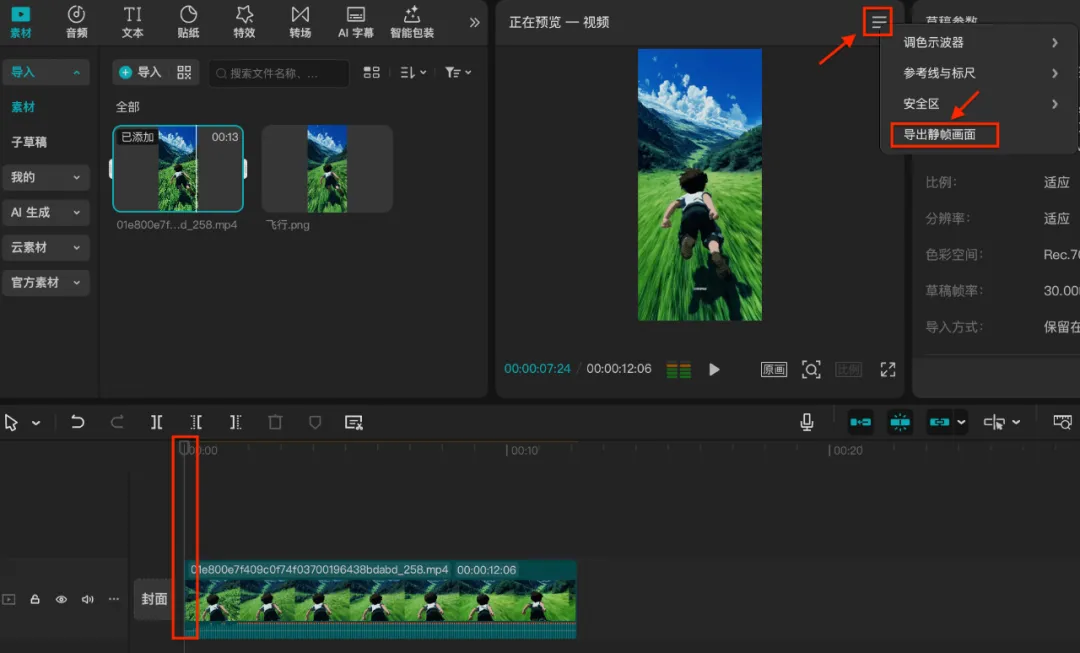The height and width of the screenshot is (653, 1080).
Task: Select the video clip on the timeline
Action: click(x=380, y=599)
